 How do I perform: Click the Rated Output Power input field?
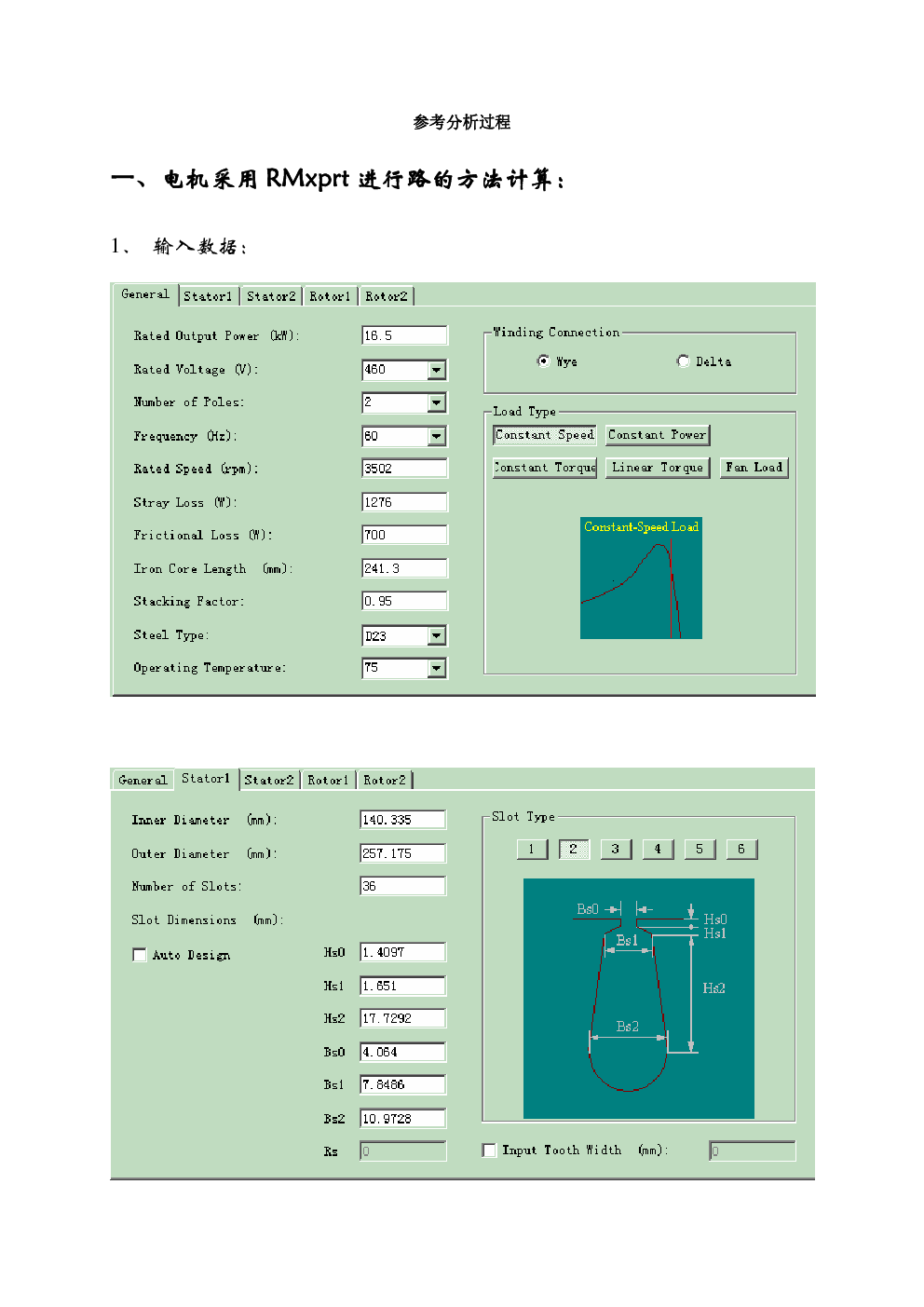tap(404, 335)
